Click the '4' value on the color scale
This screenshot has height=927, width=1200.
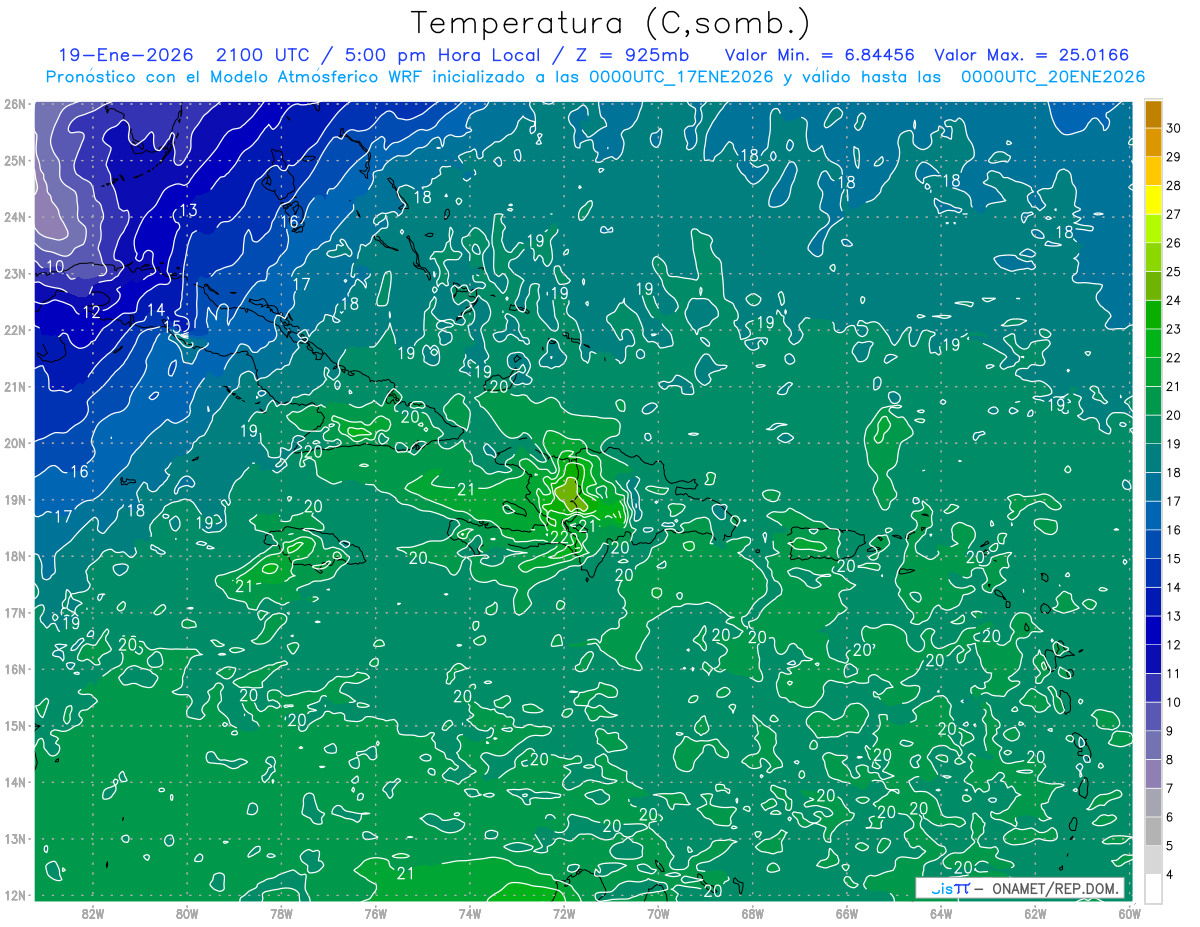pyautogui.click(x=1169, y=875)
